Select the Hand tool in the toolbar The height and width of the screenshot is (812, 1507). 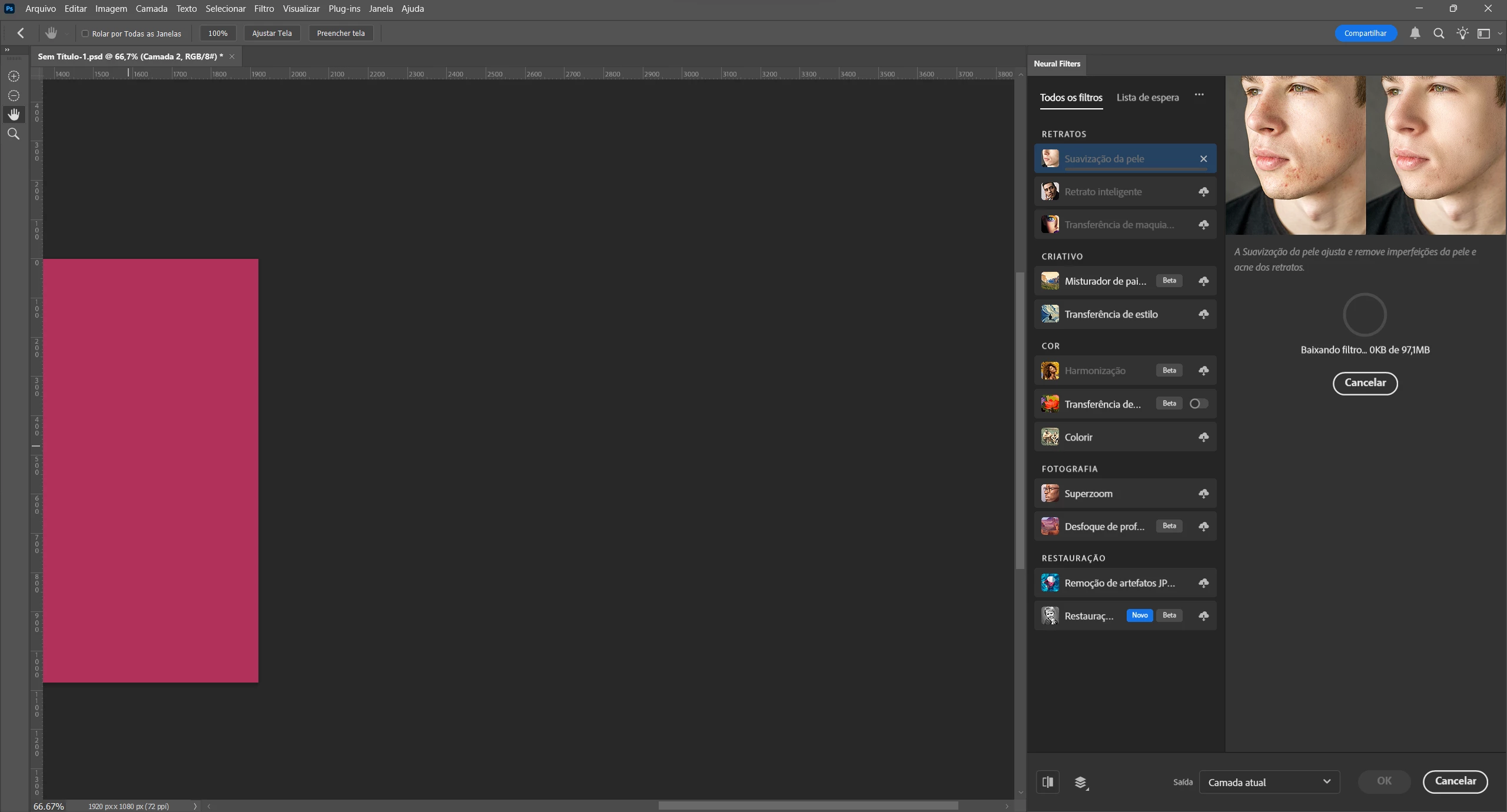point(14,114)
